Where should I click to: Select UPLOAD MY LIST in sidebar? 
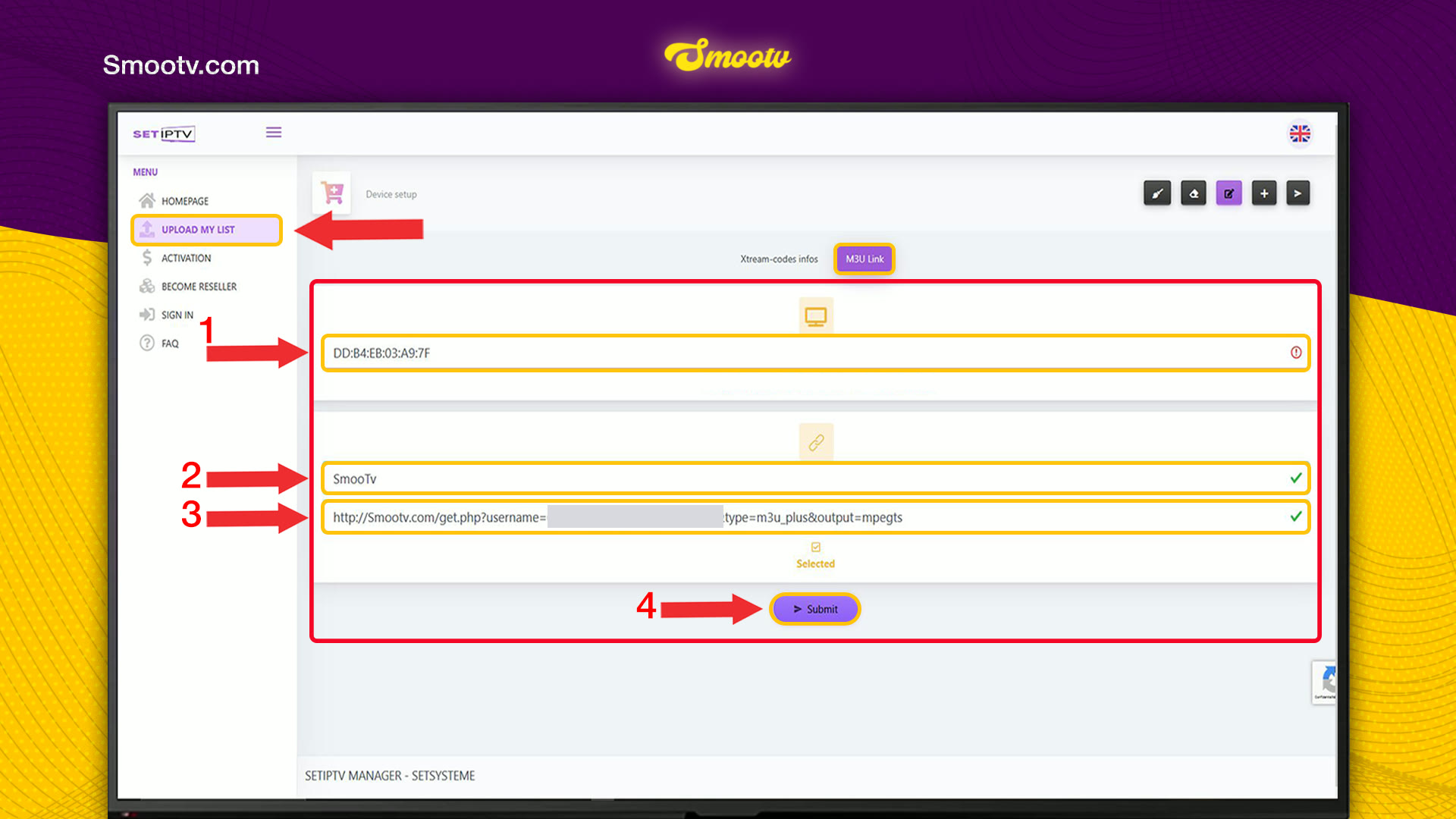[x=206, y=230]
